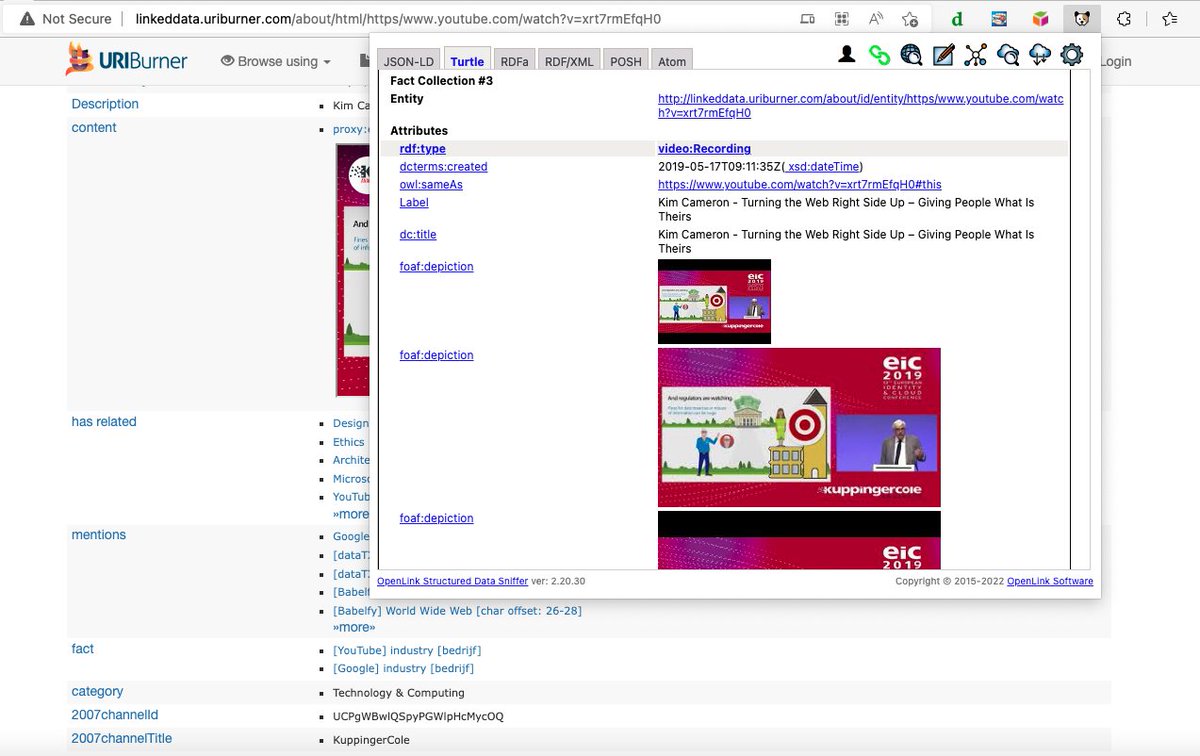Open OpenLink Structured Data Sniffer link
This screenshot has height=756, width=1200.
[452, 581]
